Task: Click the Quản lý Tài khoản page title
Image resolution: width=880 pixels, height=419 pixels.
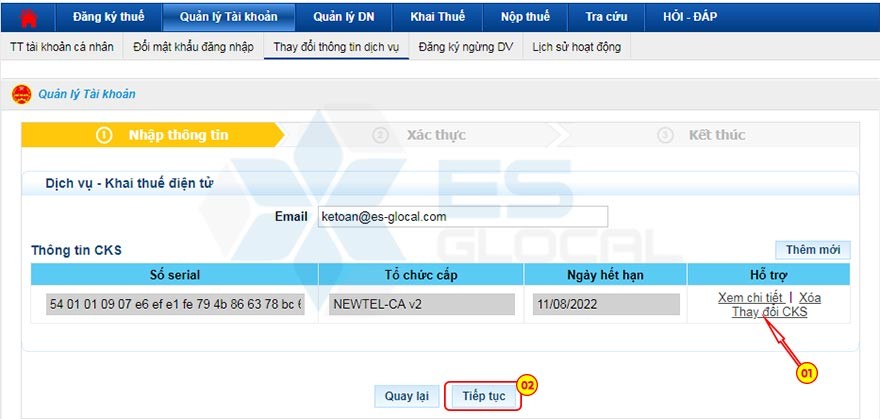Action: [87, 94]
